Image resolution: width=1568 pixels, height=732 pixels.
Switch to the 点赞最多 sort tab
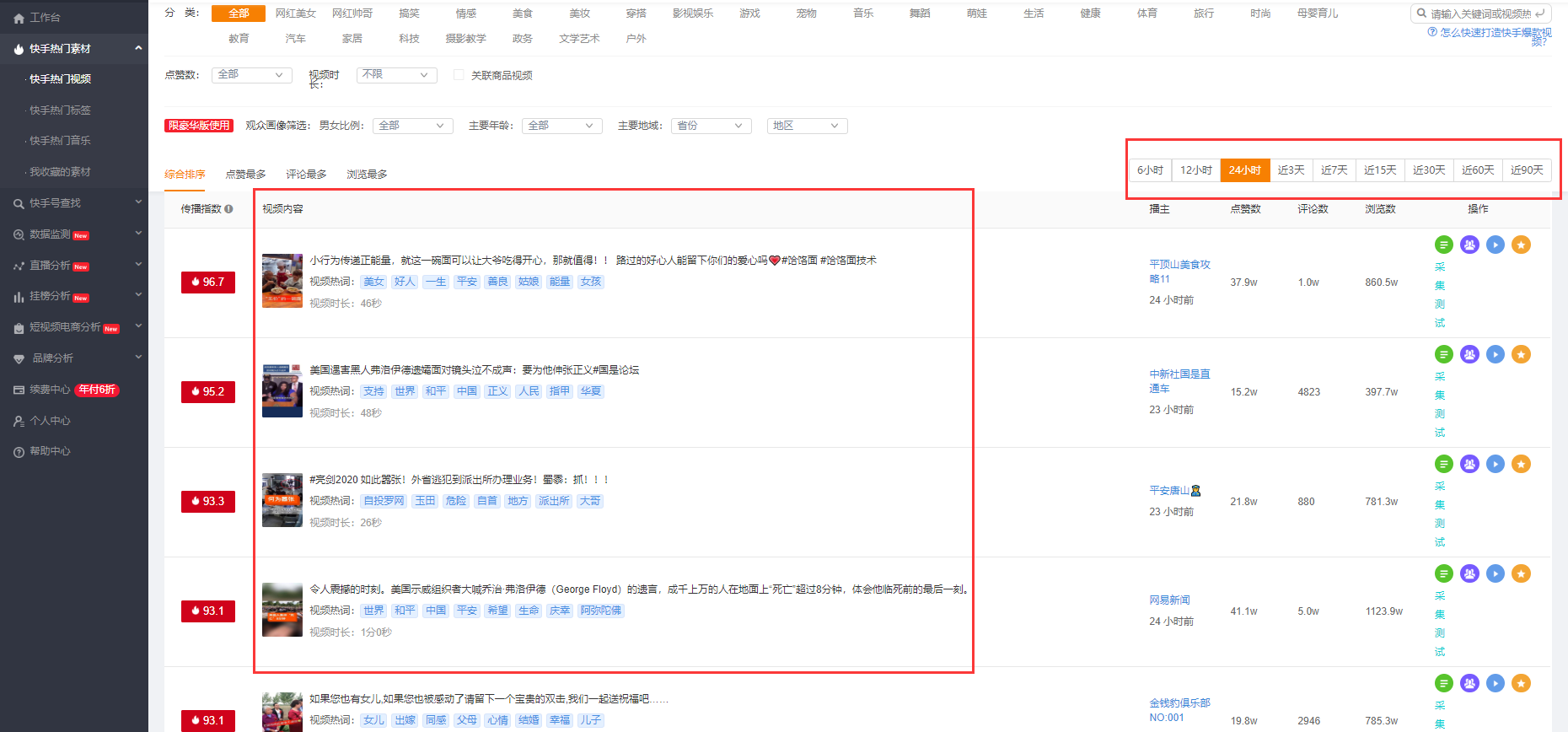(245, 175)
